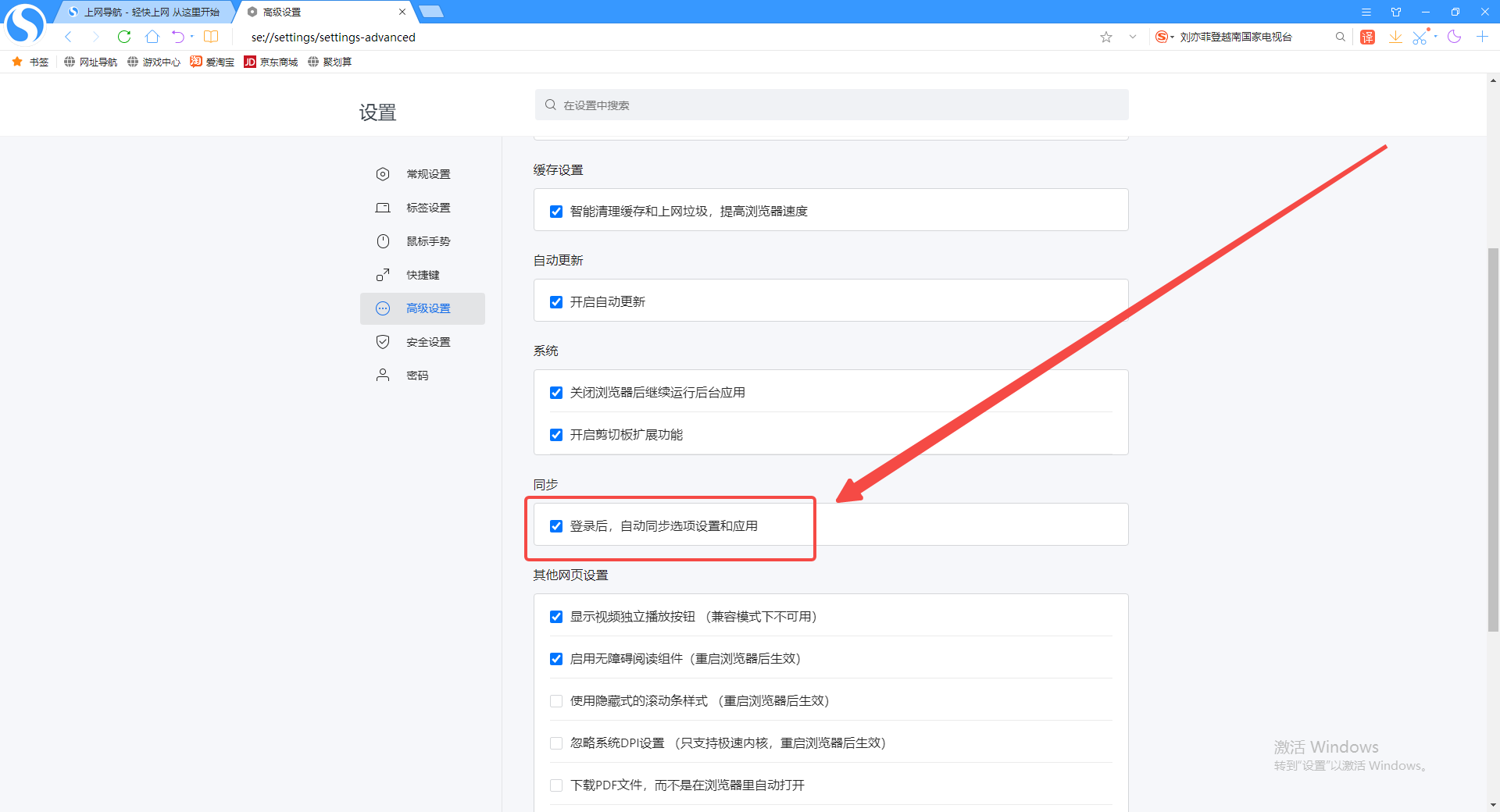Go forward with the forward arrow
Screen dimensions: 1500x812
(x=95, y=37)
